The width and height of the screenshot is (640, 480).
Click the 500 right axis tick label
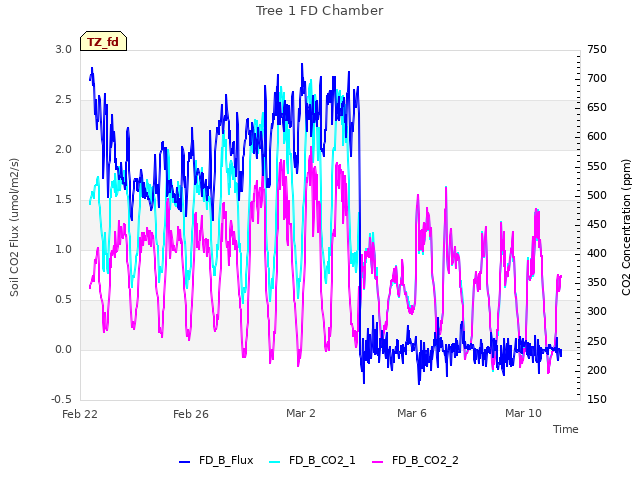point(597,196)
